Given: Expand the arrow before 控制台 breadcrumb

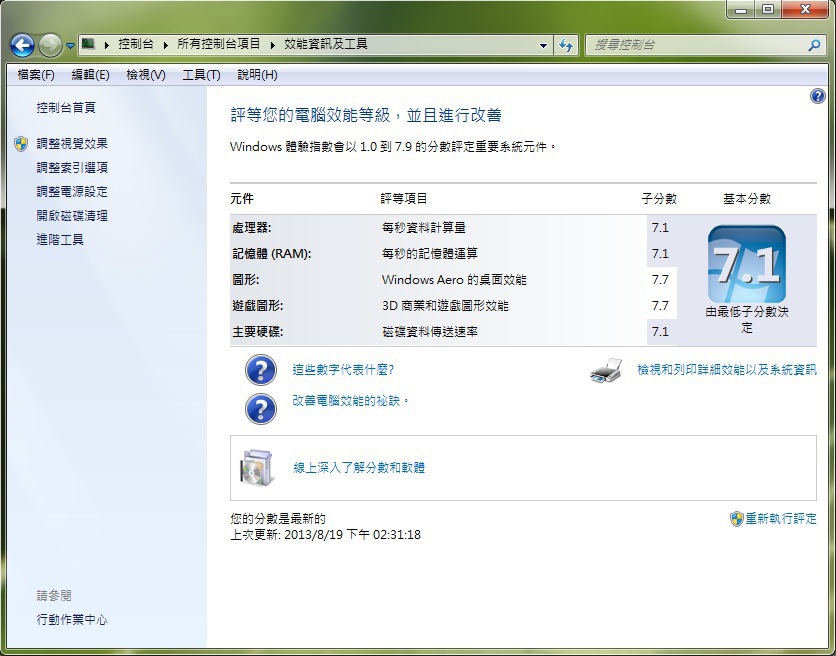Looking at the screenshot, I should coord(107,45).
